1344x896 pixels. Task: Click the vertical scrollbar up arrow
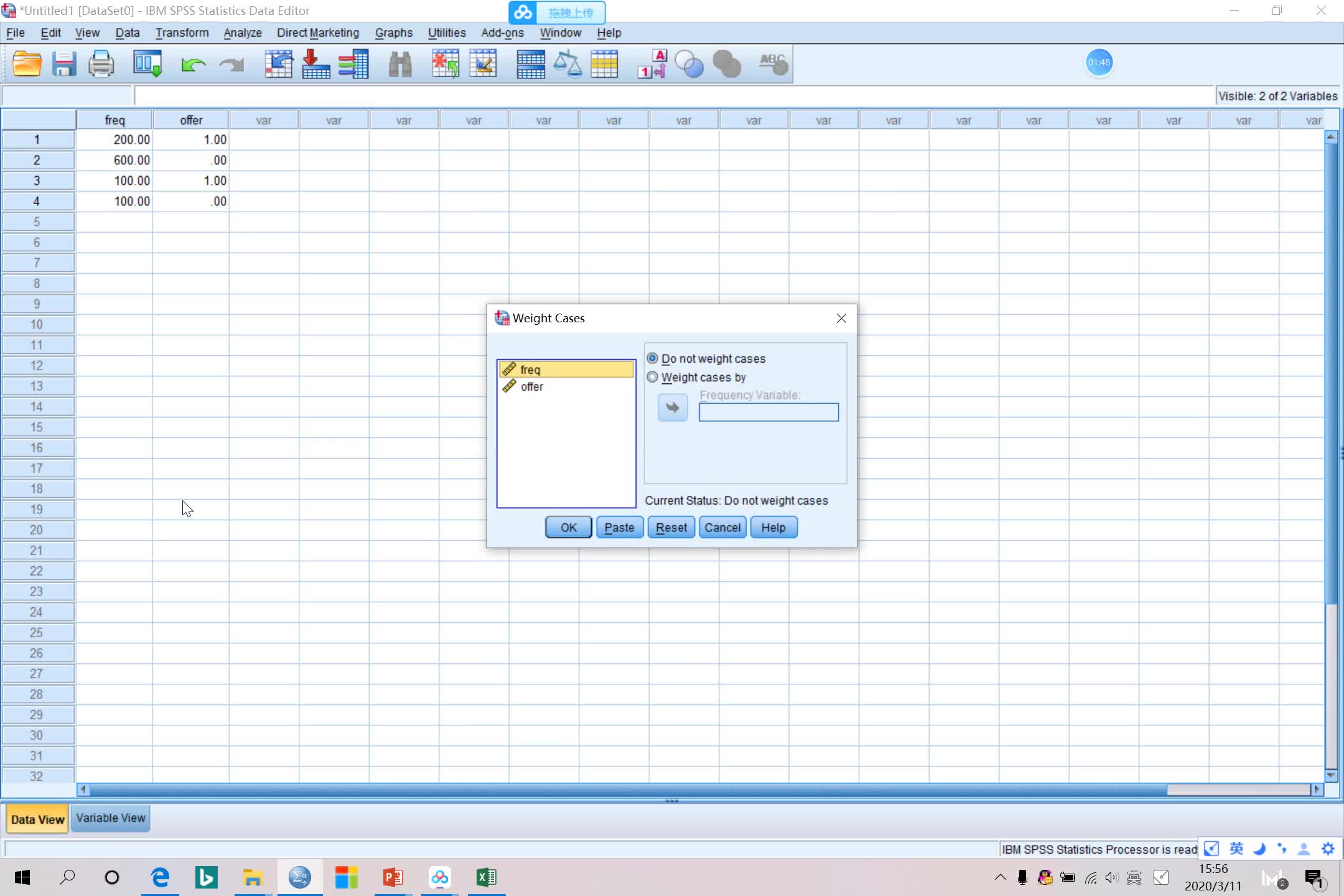click(1331, 136)
